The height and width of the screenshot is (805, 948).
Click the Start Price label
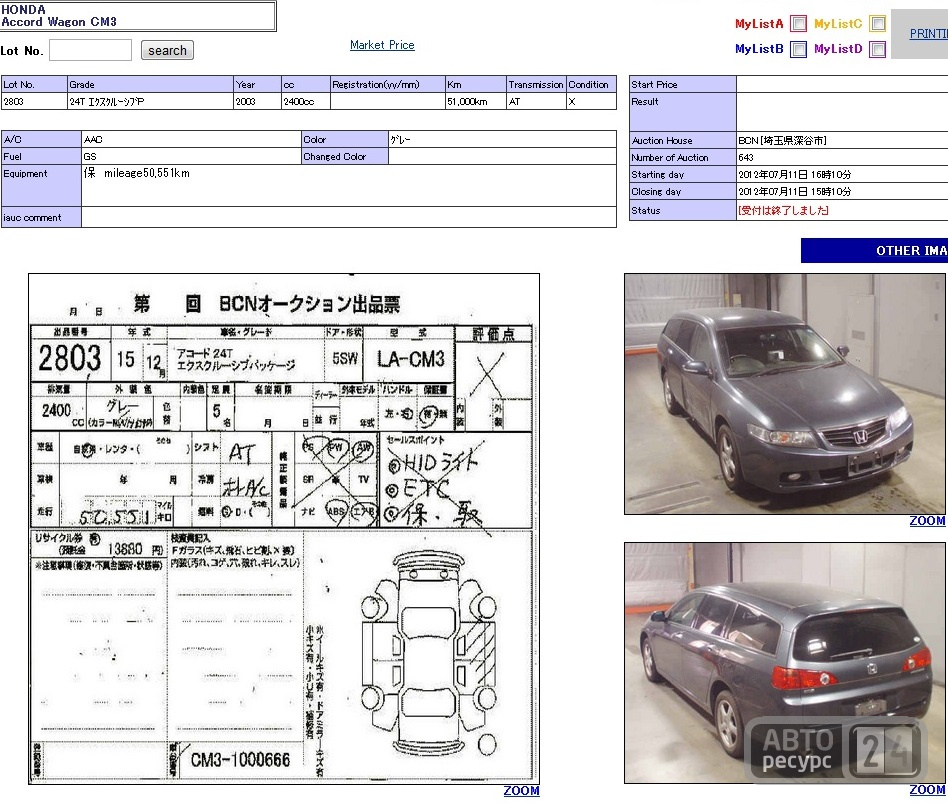683,84
